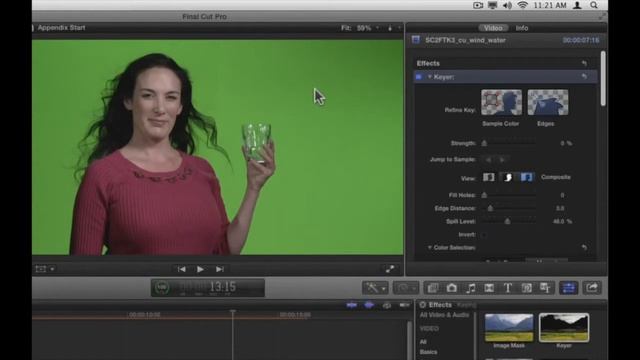This screenshot has width=640, height=360.
Task: Toggle viewer full-screen playback icon
Action: point(390,269)
